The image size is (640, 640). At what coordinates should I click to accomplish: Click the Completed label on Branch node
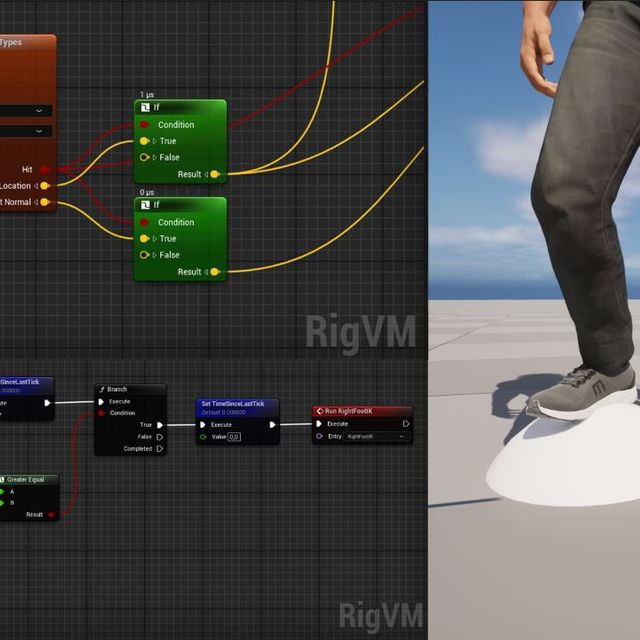(138, 449)
